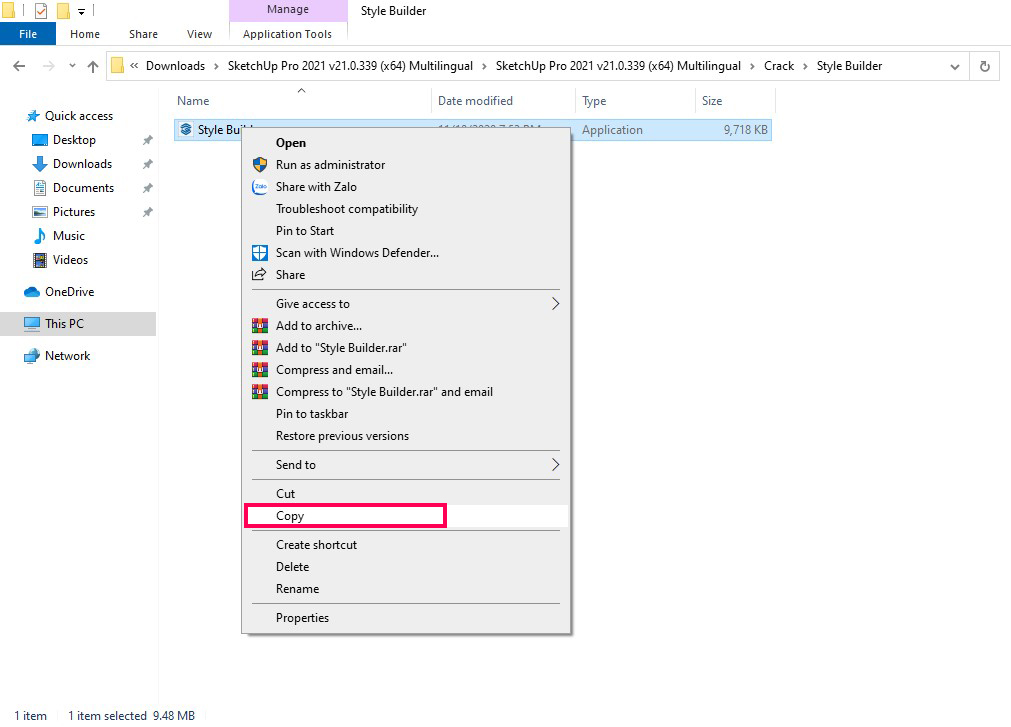The width and height of the screenshot is (1011, 727).
Task: Sort files by Date modified column
Action: coord(475,101)
